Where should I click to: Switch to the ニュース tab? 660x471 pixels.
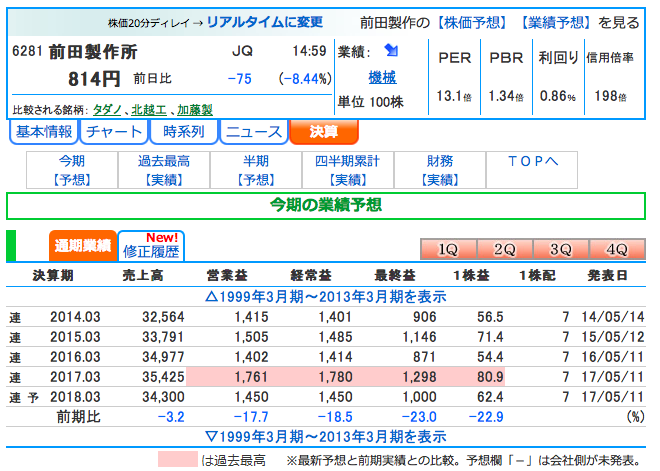click(254, 132)
